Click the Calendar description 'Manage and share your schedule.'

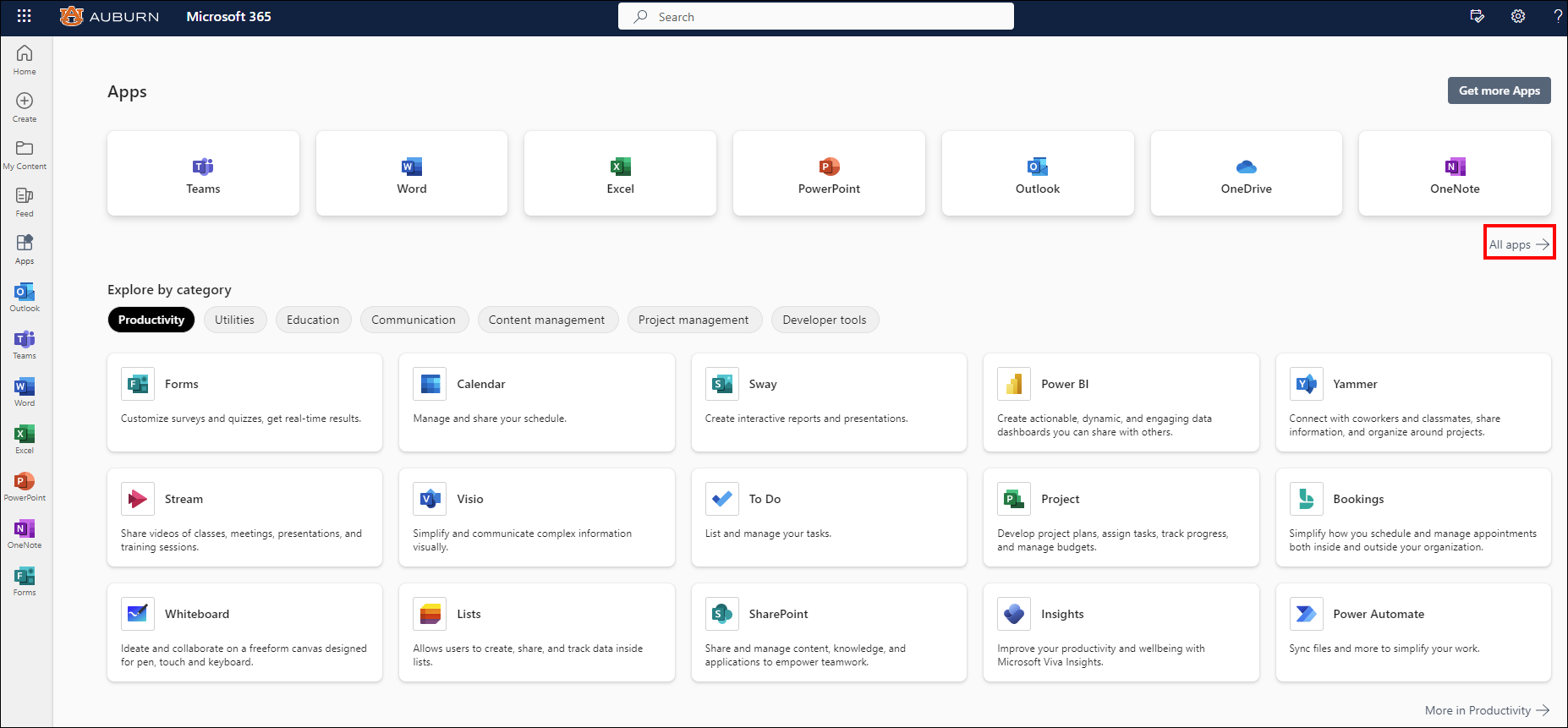click(x=490, y=419)
